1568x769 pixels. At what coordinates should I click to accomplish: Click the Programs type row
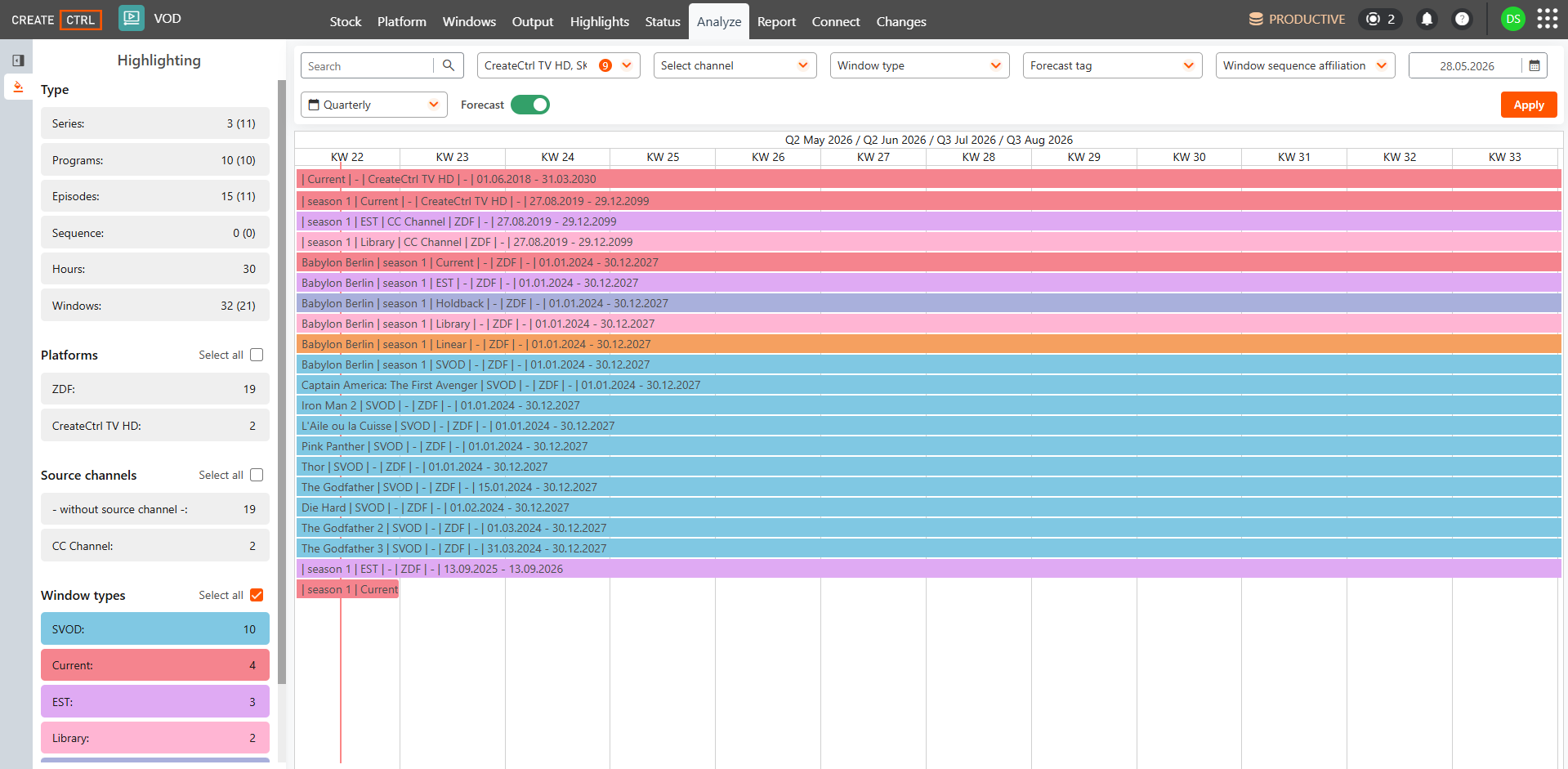[155, 160]
